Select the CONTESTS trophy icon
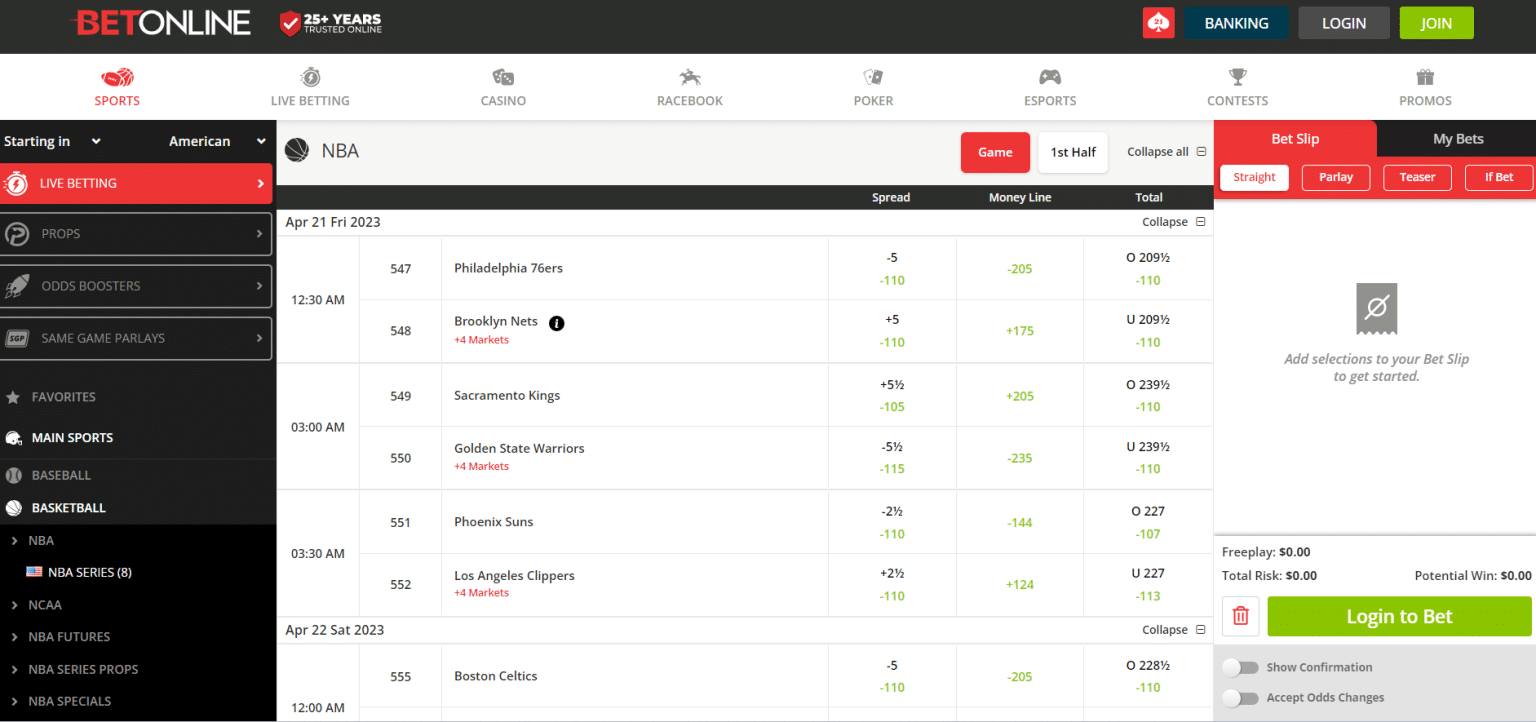This screenshot has height=722, width=1536. [1237, 77]
